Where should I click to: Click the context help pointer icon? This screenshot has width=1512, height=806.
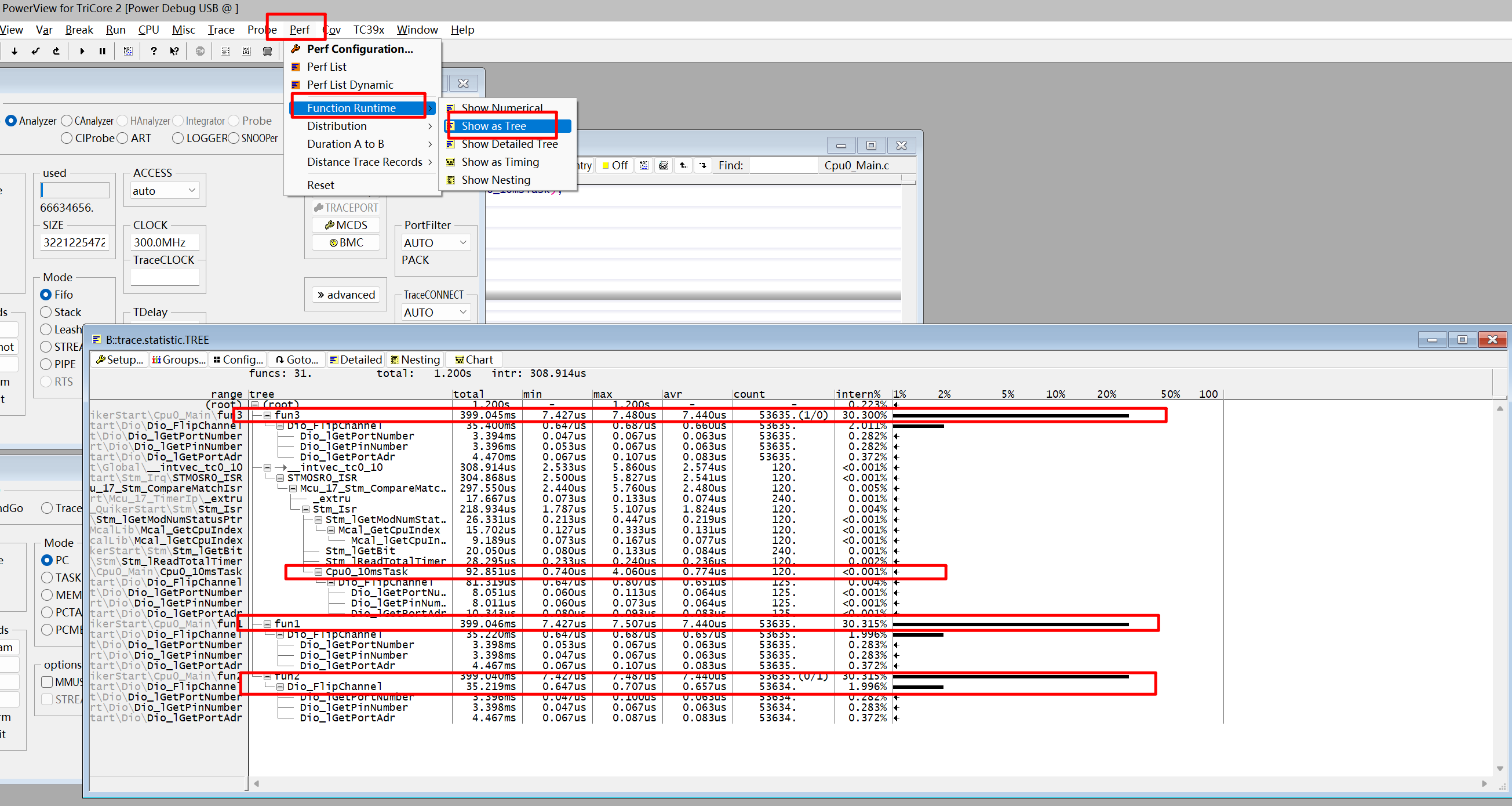(x=174, y=51)
